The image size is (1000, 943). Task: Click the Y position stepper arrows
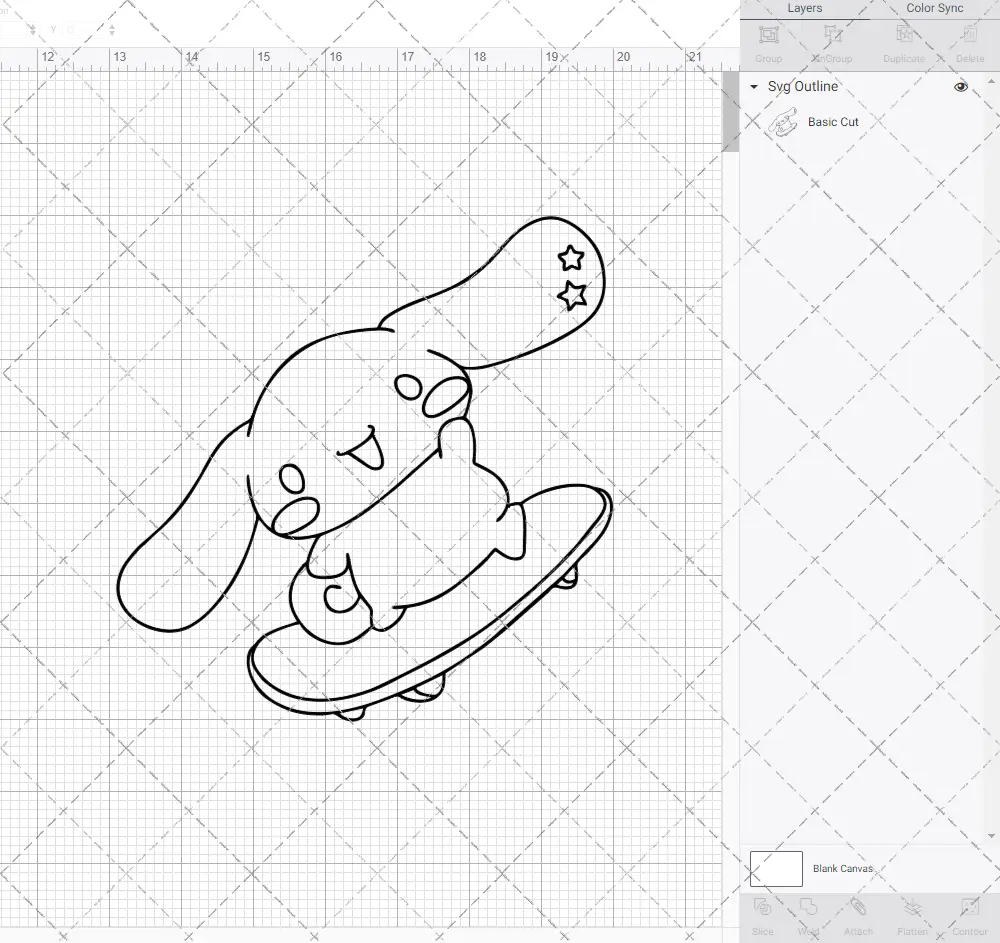coord(112,30)
